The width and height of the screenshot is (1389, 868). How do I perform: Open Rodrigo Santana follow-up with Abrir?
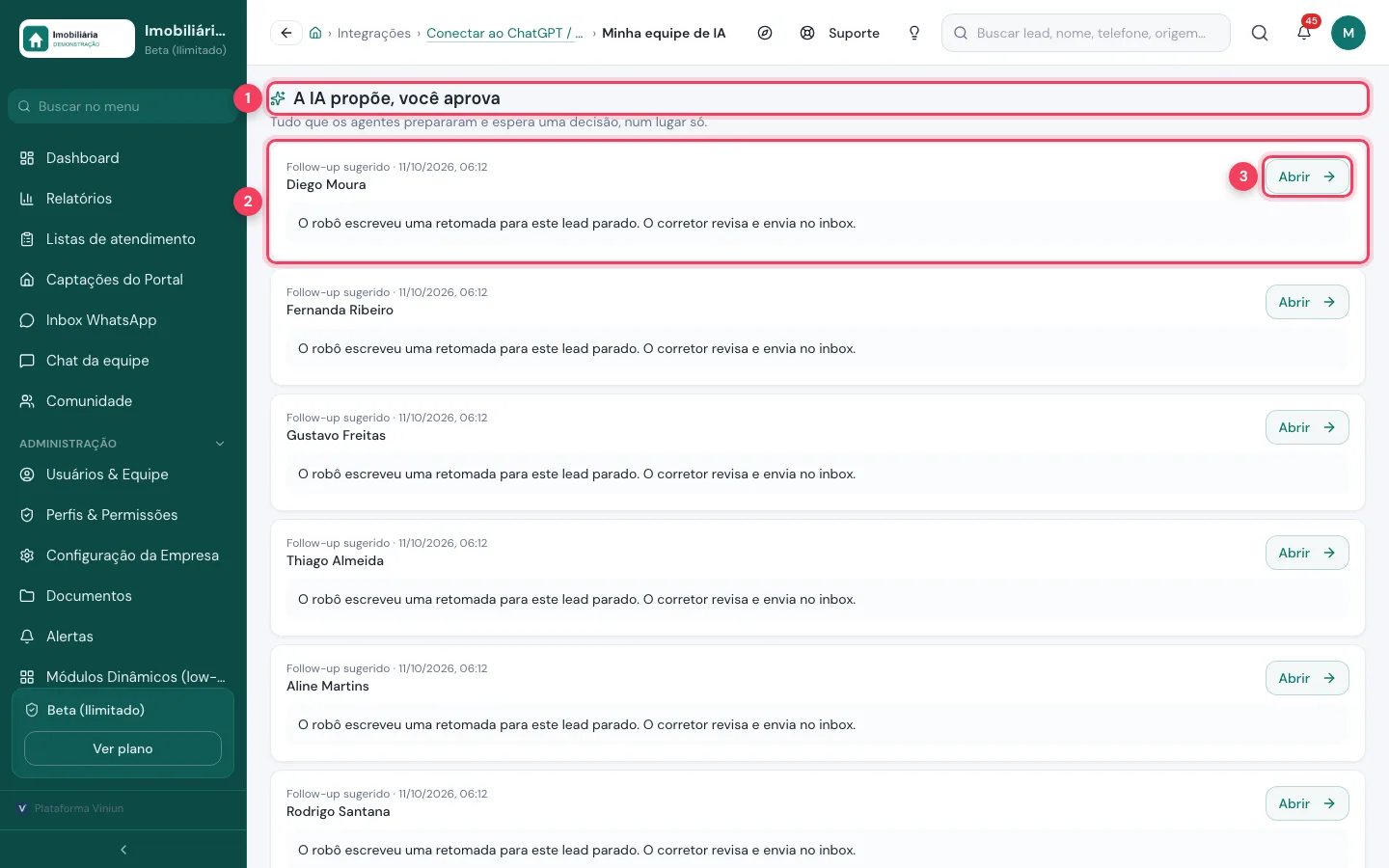pos(1307,803)
